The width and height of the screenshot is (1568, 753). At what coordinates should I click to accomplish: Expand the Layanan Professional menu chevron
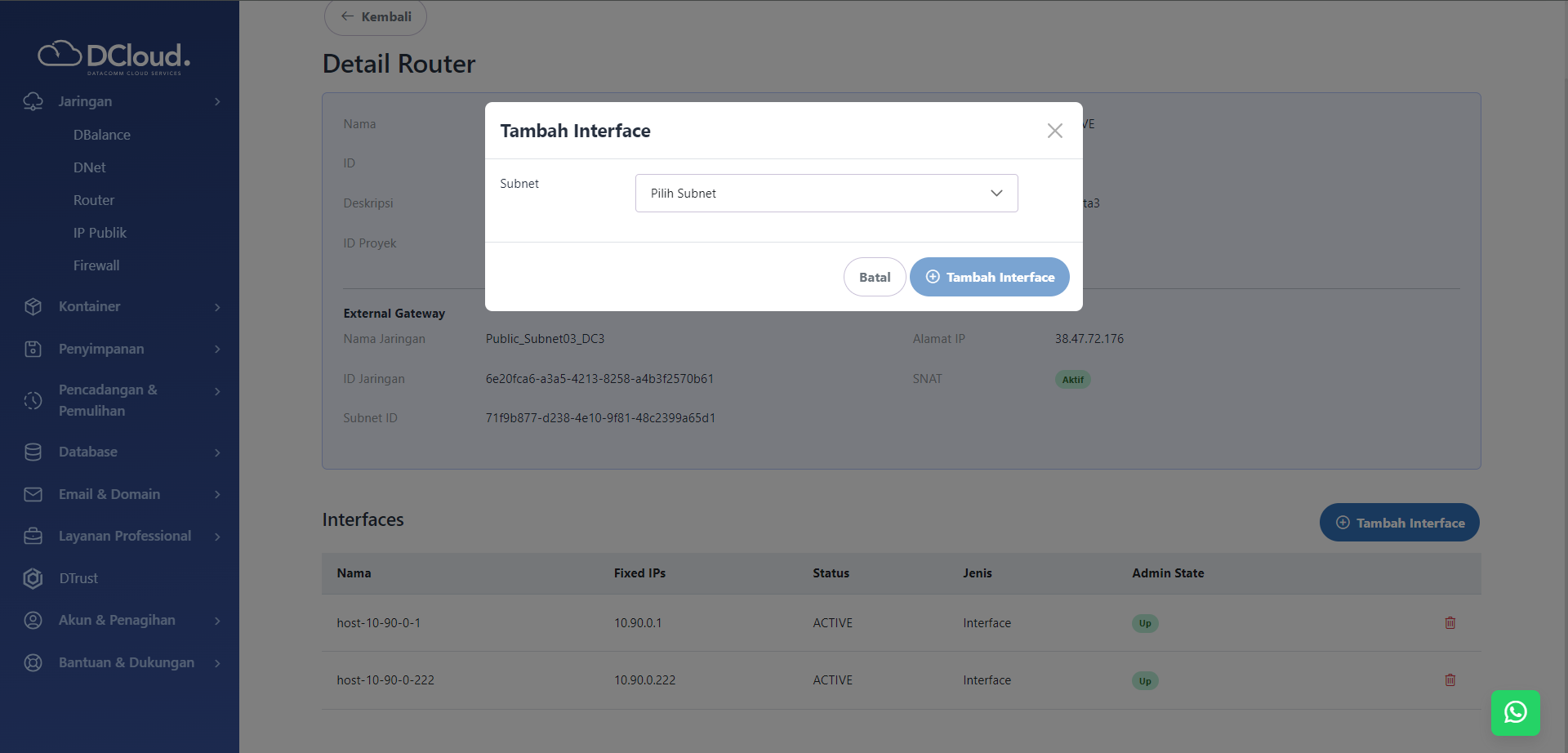tap(216, 537)
